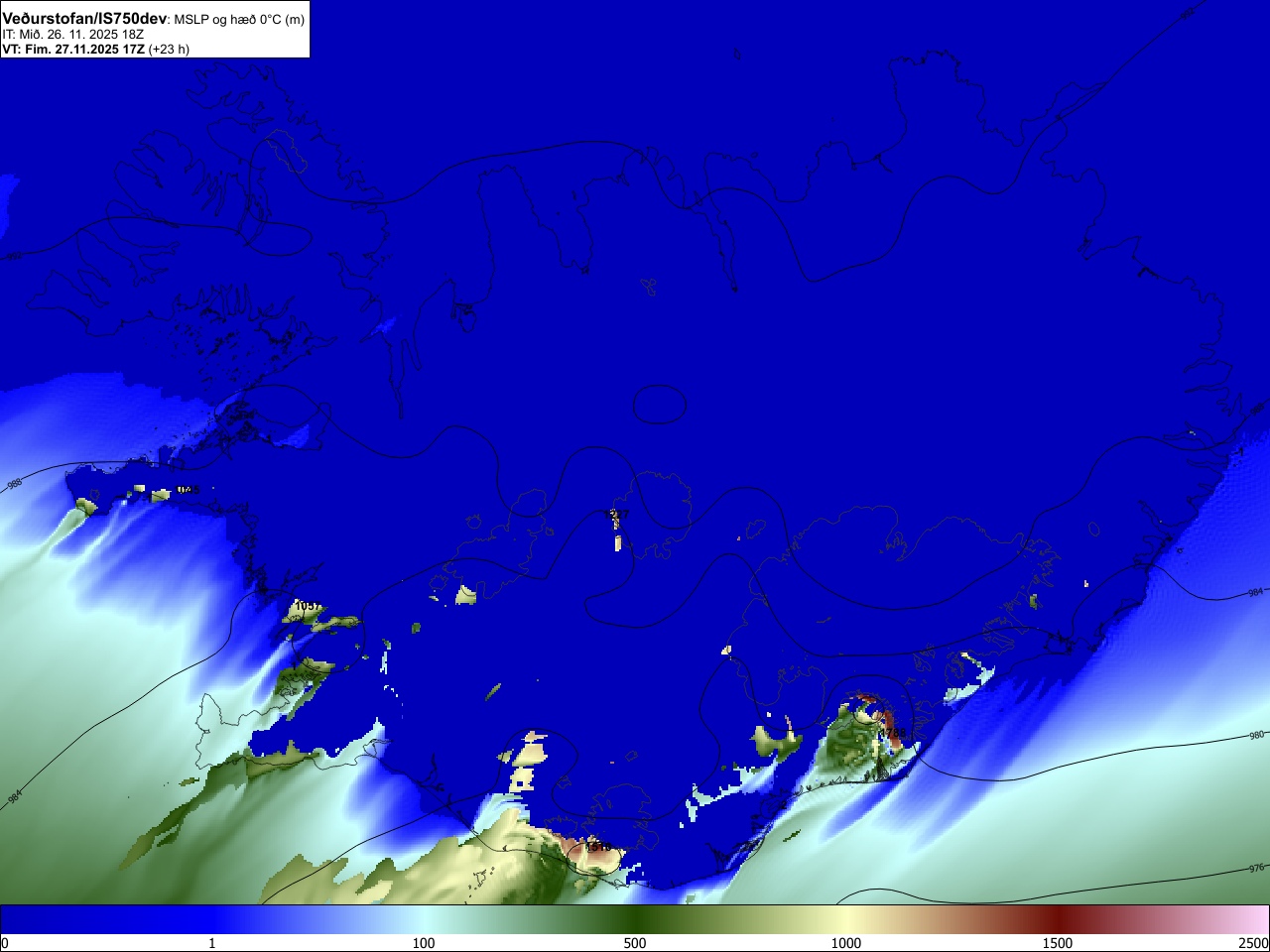This screenshot has width=1270, height=952.
Task: Click the '1500' tick on the legend
Action: [x=1058, y=943]
